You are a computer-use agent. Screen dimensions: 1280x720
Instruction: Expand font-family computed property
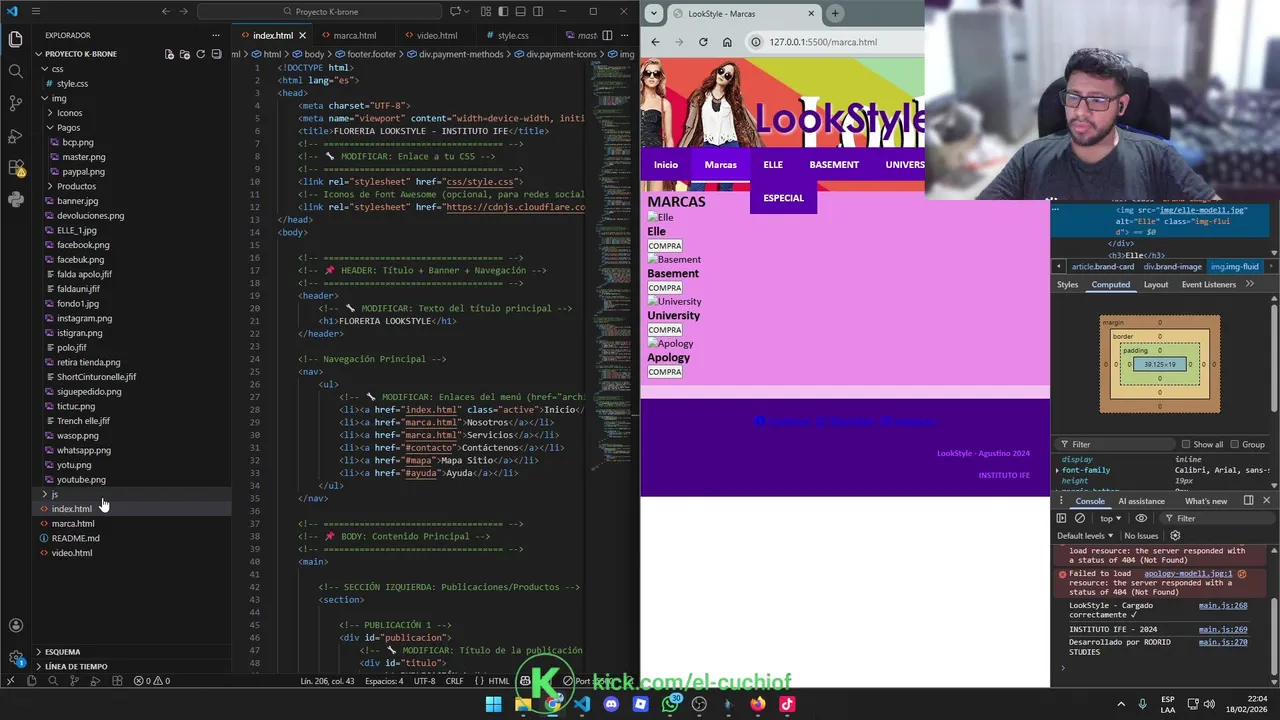tap(1058, 470)
